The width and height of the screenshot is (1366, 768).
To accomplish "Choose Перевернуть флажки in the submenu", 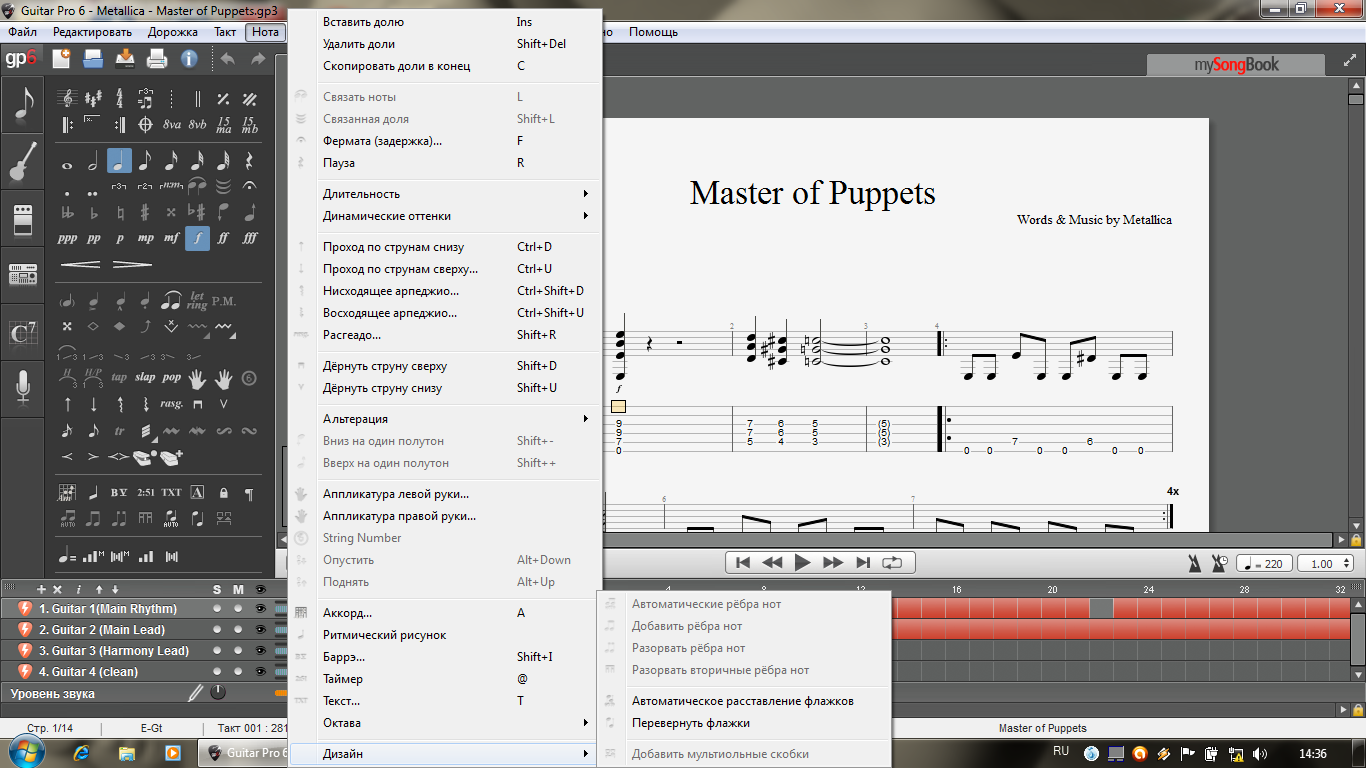I will pos(743,723).
